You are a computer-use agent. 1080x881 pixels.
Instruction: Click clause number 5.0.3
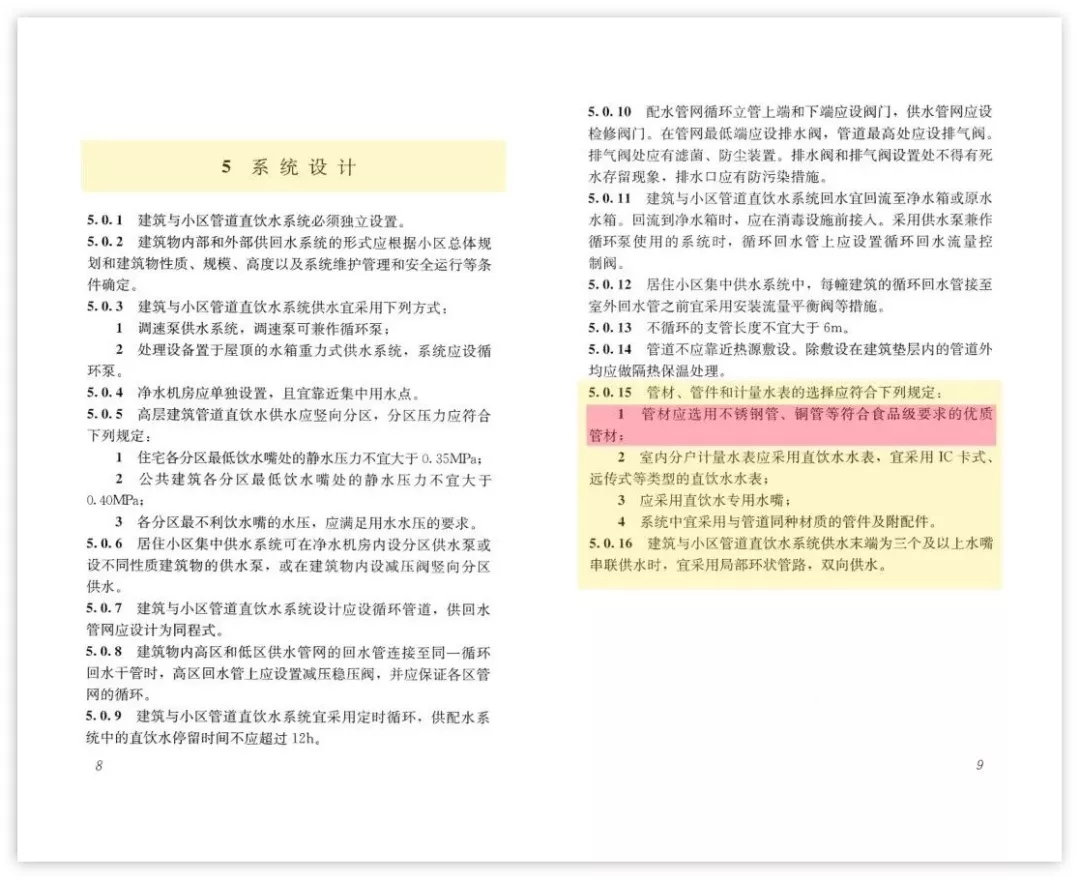(x=105, y=306)
